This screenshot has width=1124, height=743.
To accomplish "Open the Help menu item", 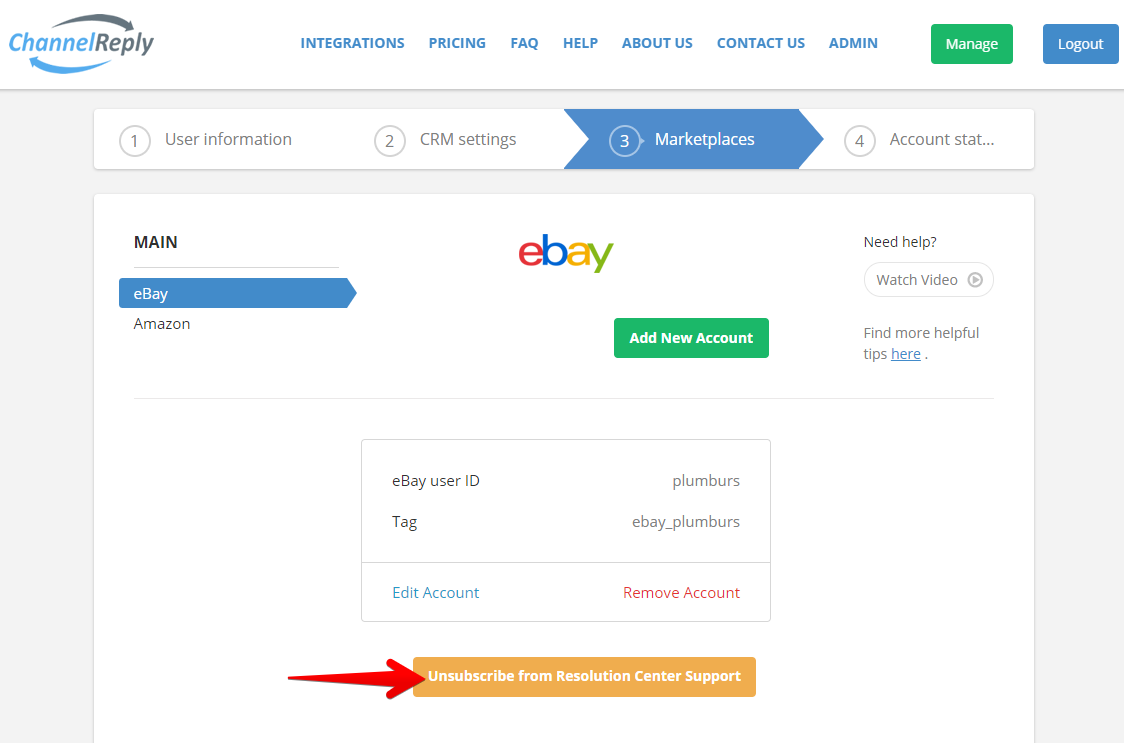I will (580, 43).
